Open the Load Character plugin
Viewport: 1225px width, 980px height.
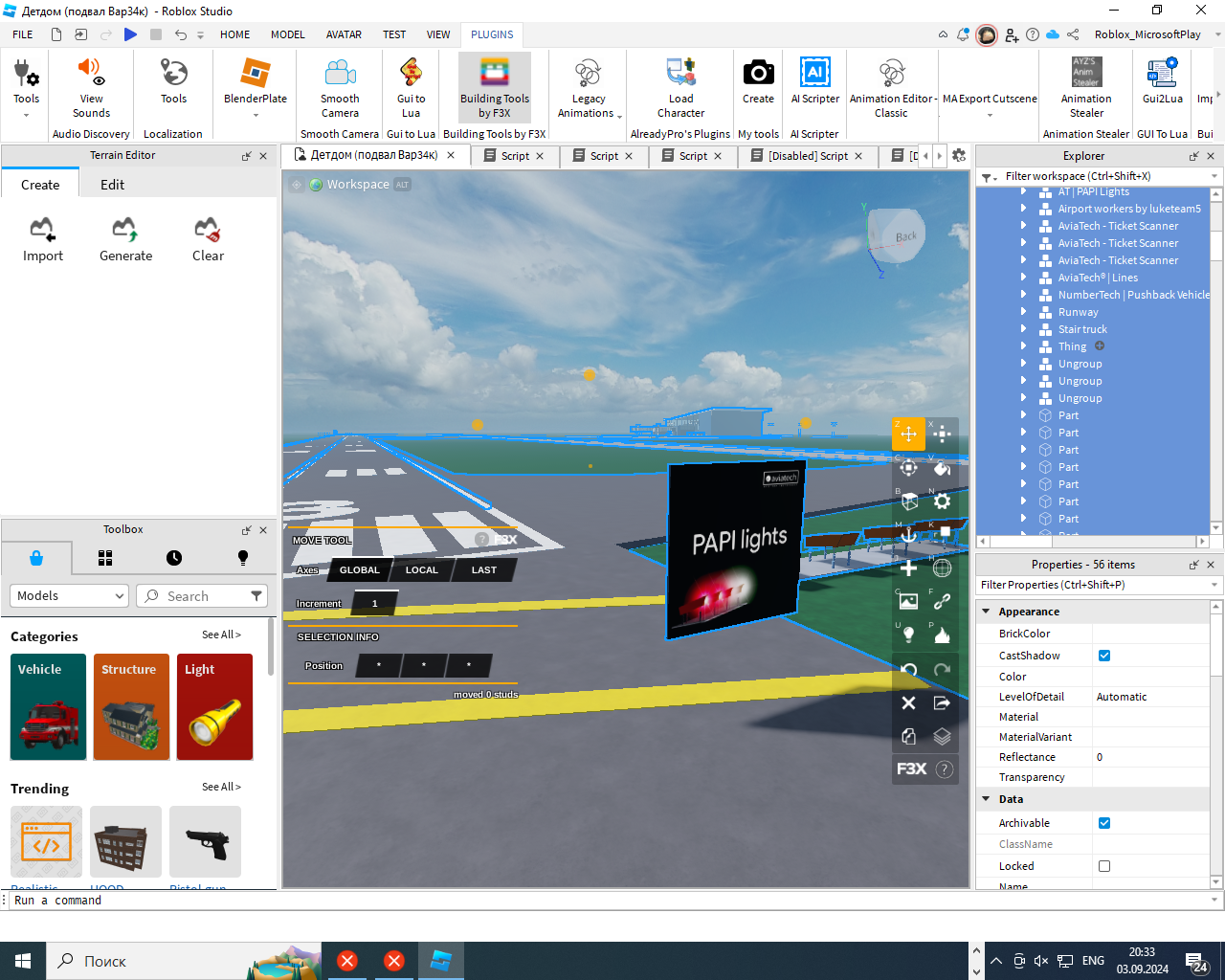coord(680,87)
